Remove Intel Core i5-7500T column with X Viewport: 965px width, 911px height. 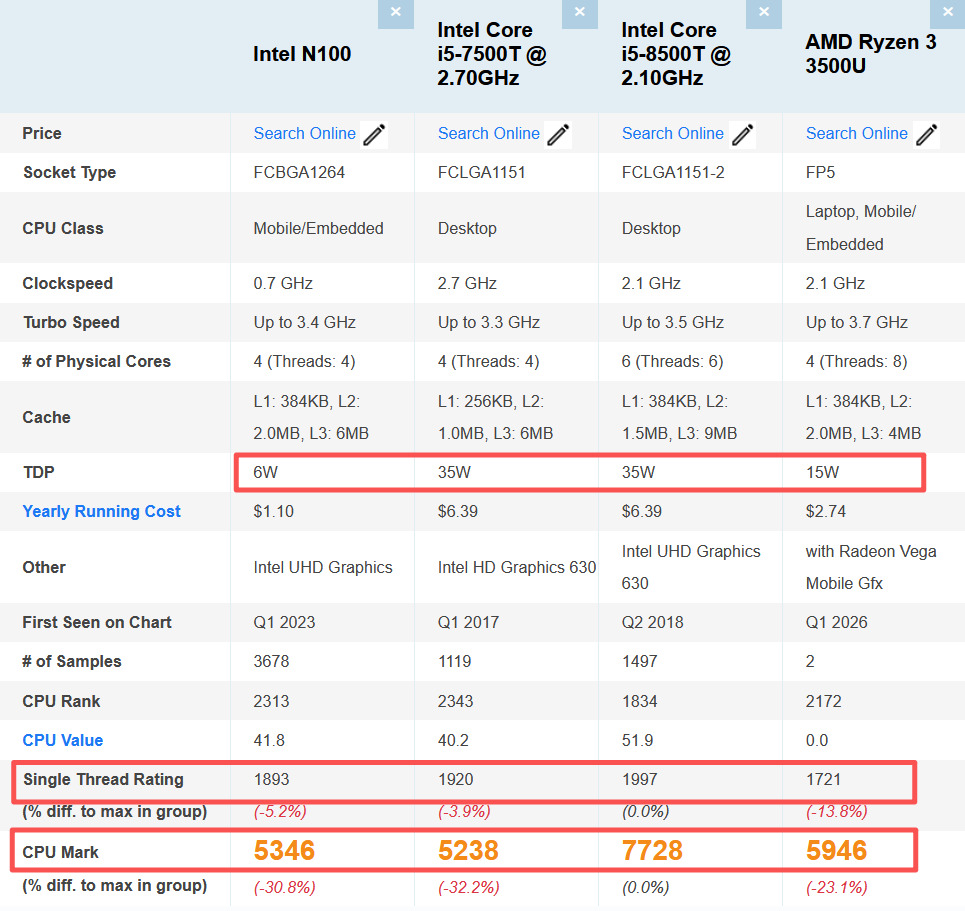[580, 12]
